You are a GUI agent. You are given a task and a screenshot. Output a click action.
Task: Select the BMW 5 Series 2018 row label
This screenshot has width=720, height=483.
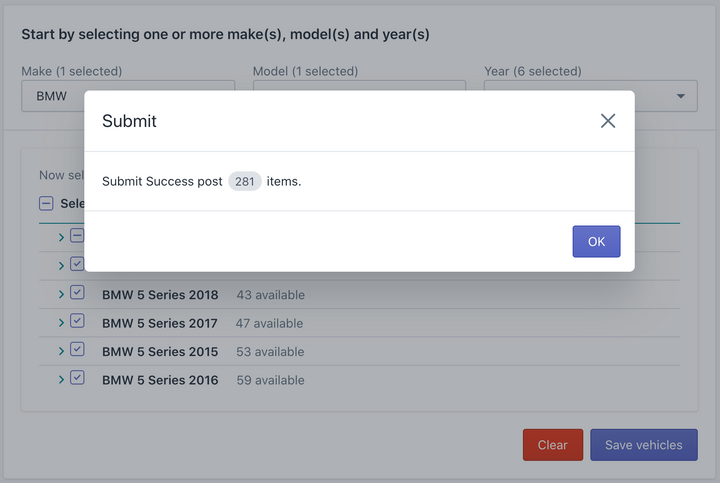[x=160, y=295]
